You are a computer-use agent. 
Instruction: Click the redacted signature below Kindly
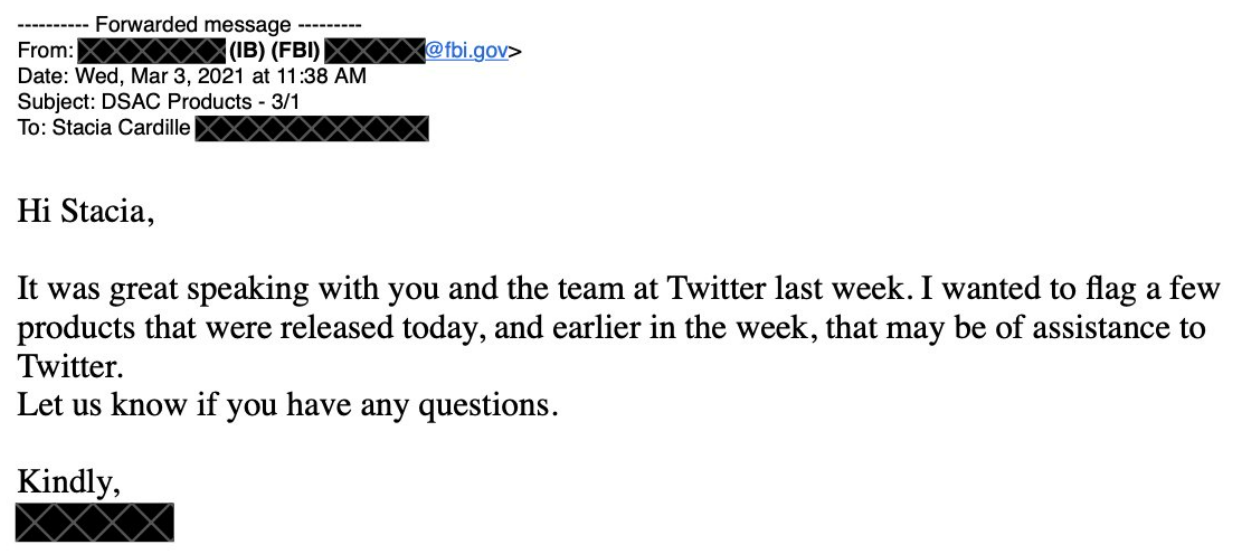[x=95, y=523]
